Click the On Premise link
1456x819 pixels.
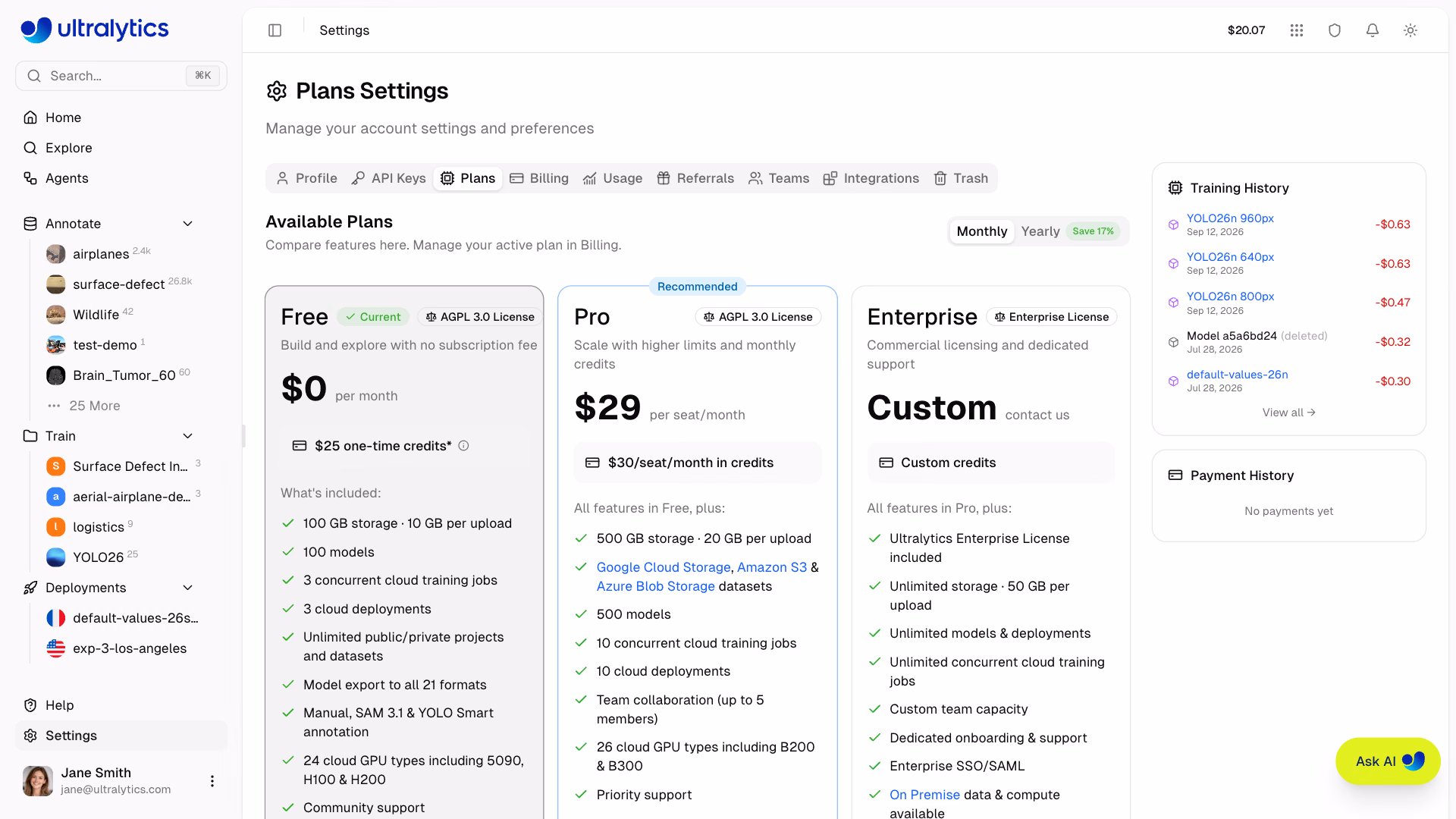click(925, 795)
